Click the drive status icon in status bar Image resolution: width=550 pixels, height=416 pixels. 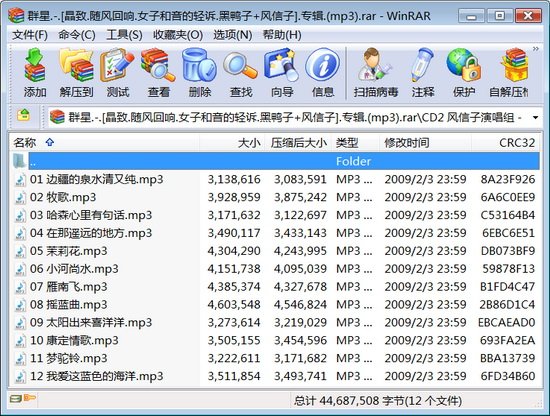[16, 398]
